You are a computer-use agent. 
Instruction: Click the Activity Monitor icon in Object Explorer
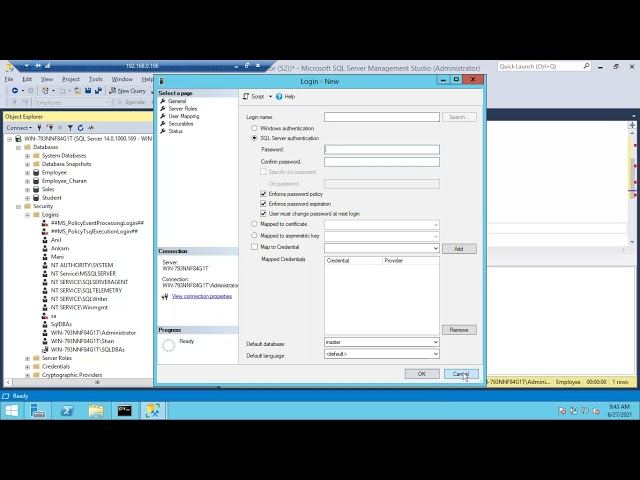pos(91,128)
